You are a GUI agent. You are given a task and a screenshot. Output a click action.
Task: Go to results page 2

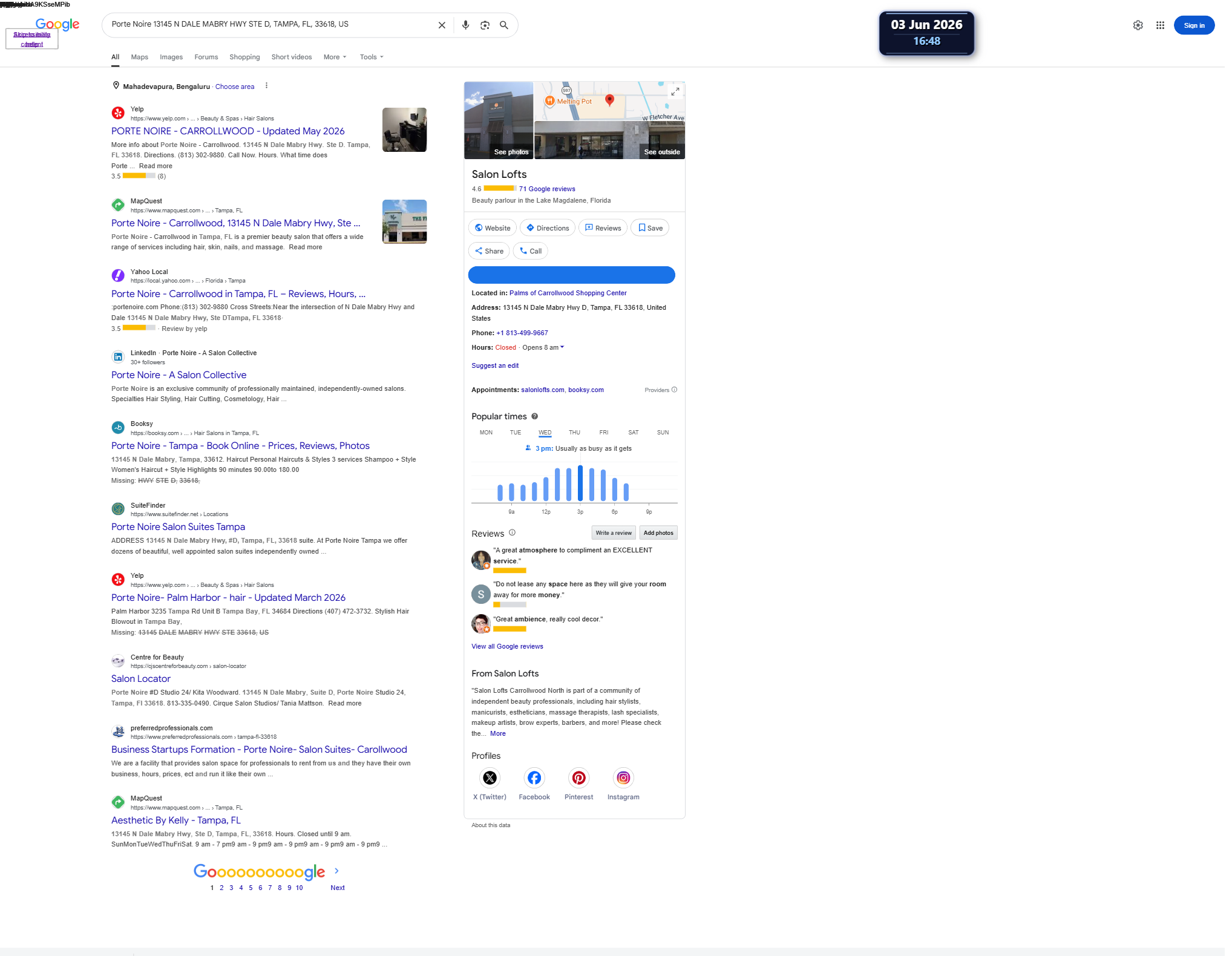[221, 888]
